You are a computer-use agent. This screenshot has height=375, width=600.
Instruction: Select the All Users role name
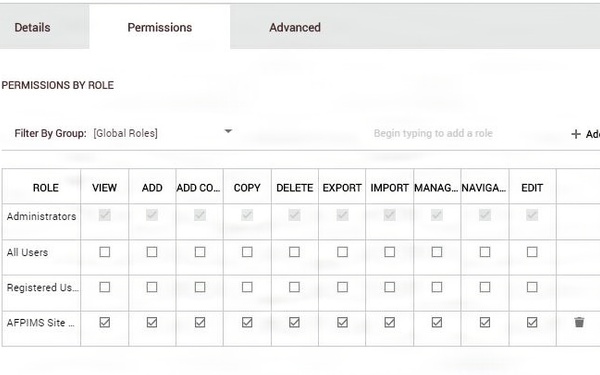(27, 252)
